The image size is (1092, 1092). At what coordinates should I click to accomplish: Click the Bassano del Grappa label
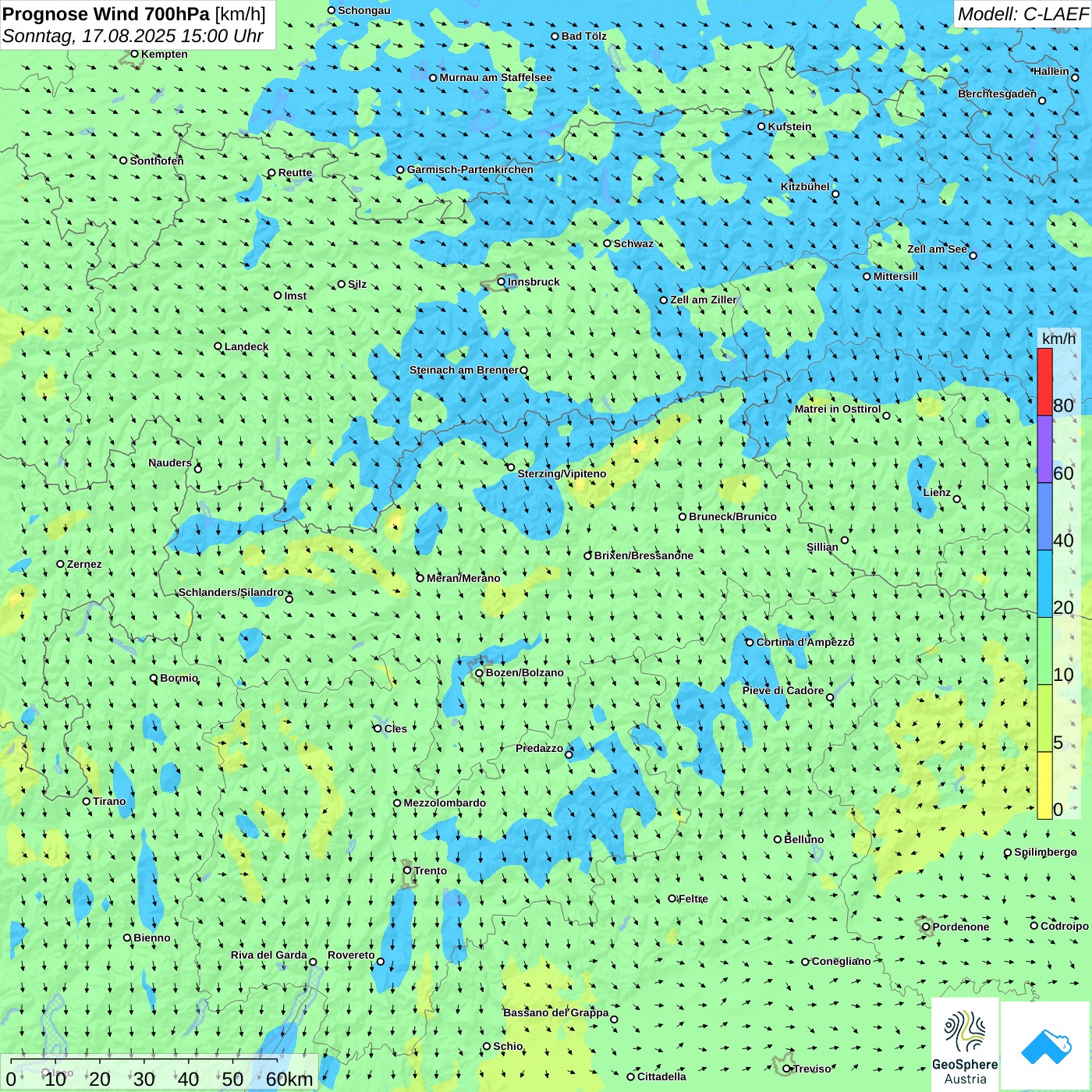(x=555, y=1012)
